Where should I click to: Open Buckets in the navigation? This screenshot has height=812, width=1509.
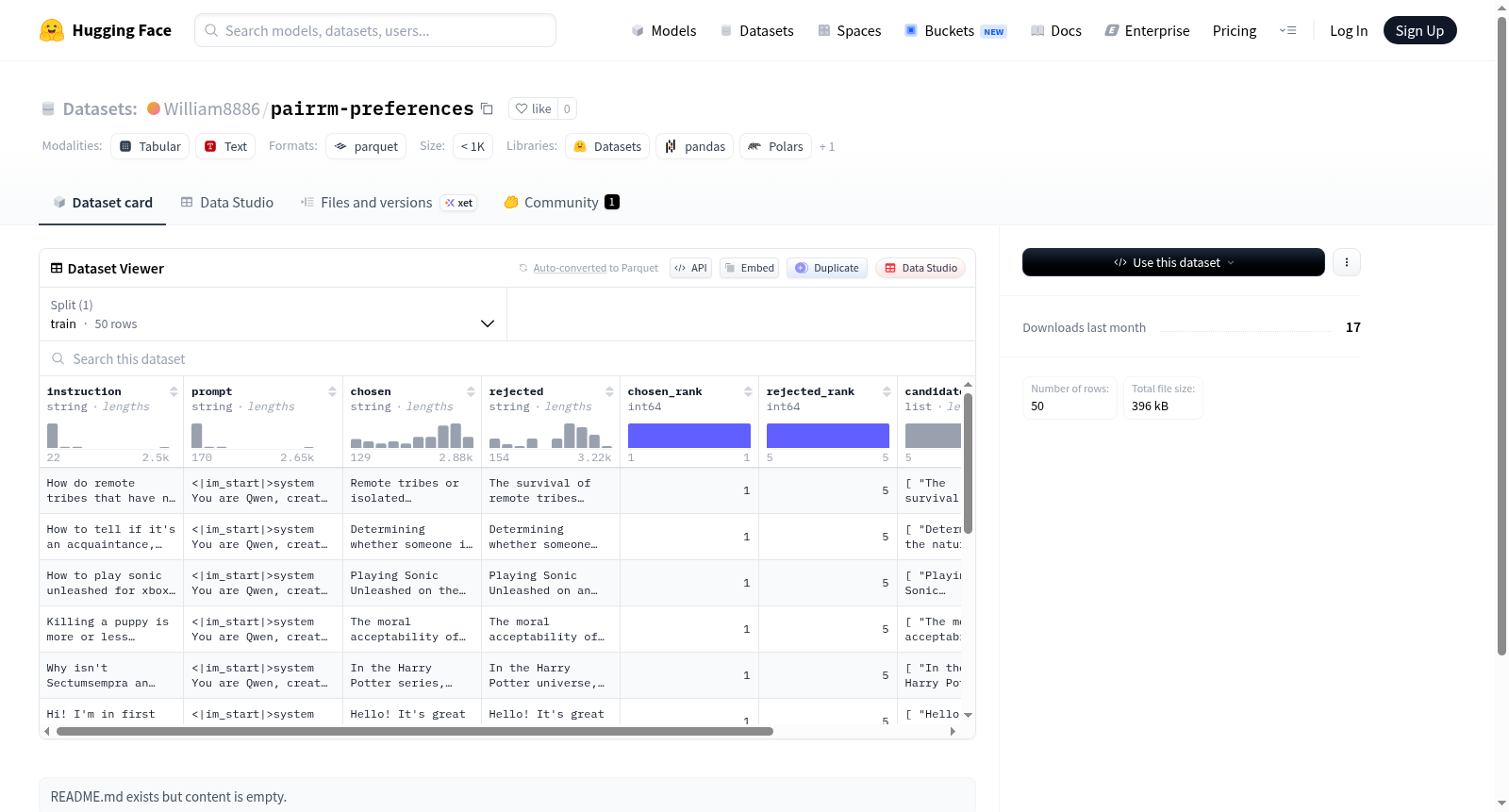[x=955, y=30]
